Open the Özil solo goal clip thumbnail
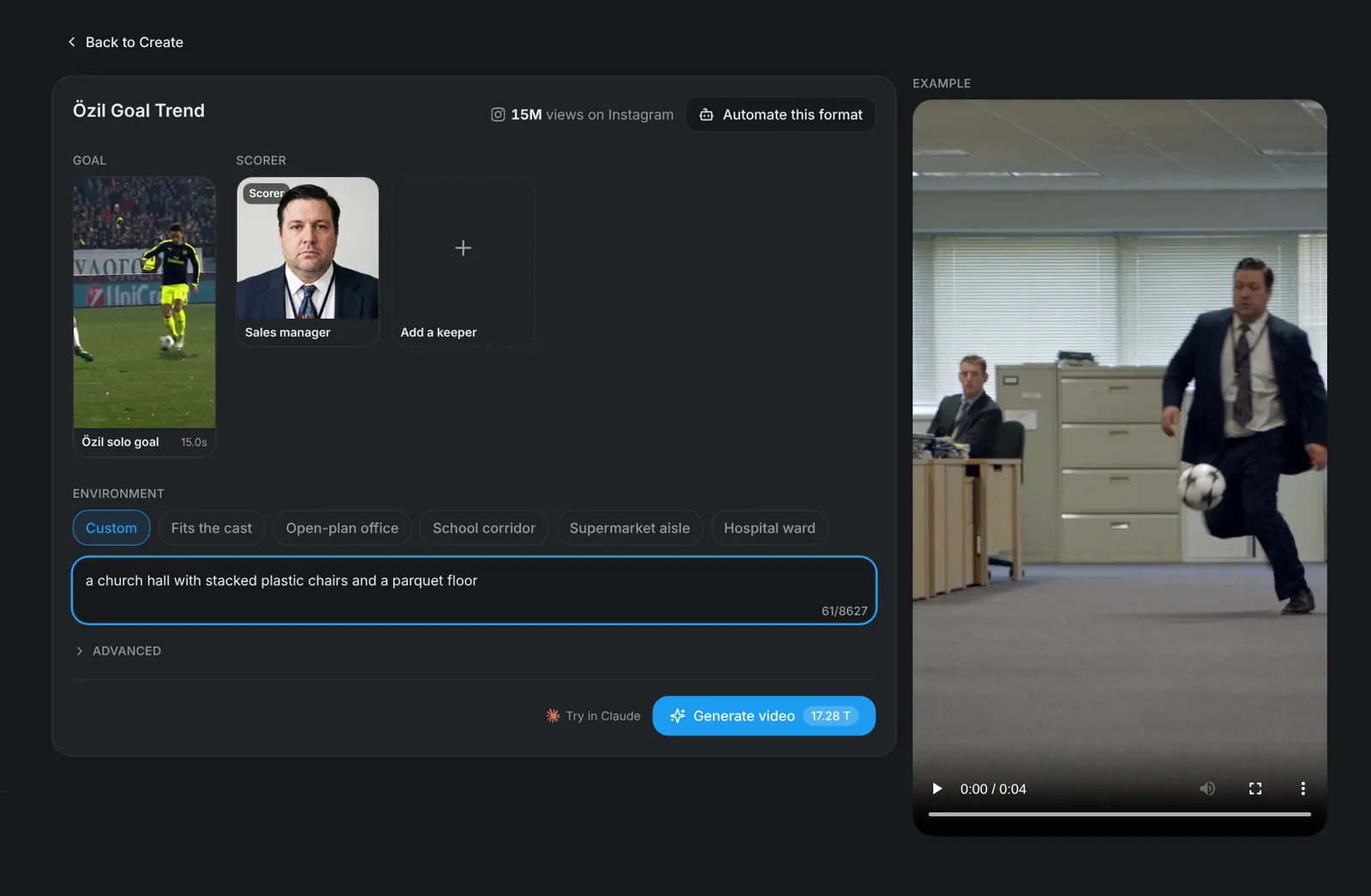 tap(144, 302)
